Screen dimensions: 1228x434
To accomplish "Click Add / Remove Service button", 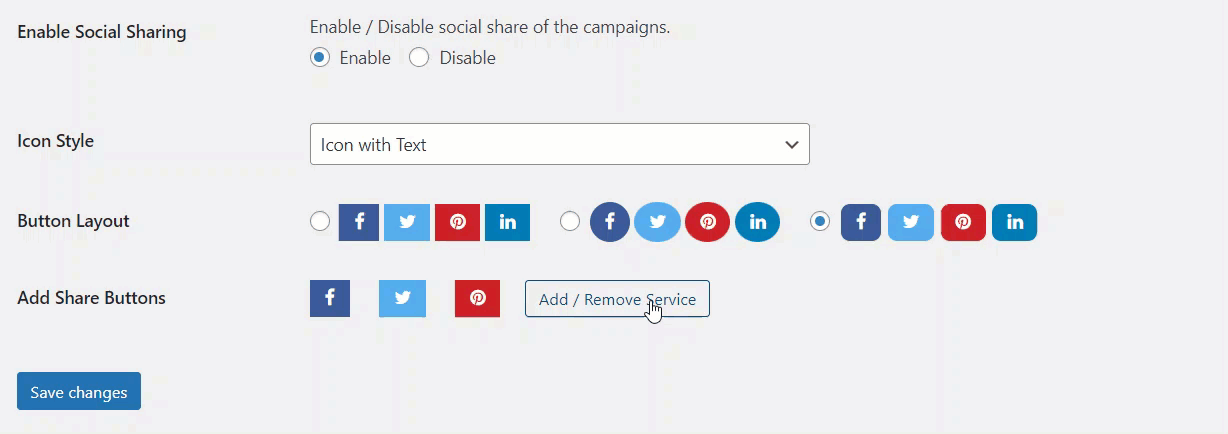I will coord(617,299).
